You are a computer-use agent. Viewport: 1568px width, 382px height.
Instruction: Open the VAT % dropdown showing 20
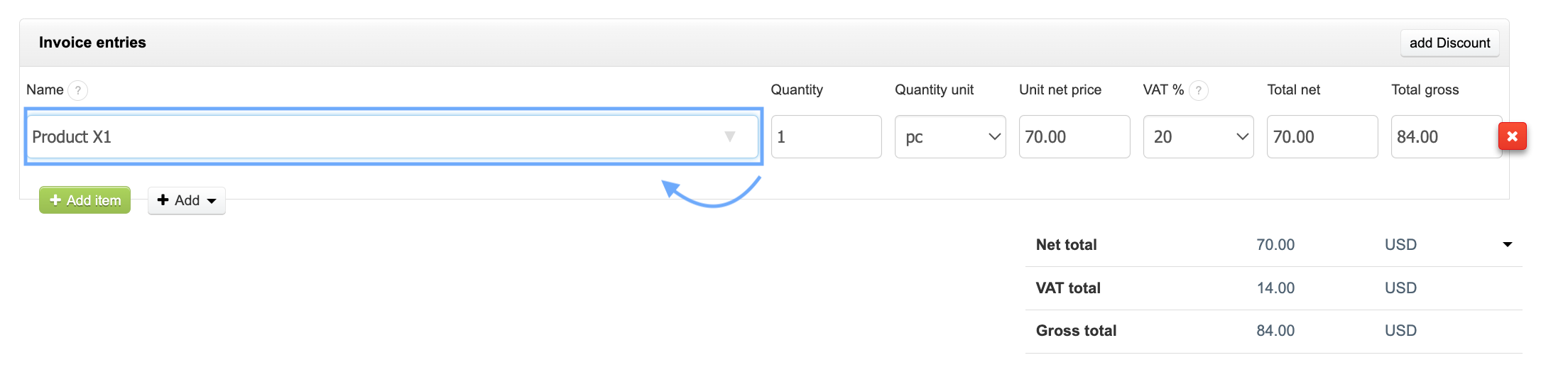tap(1198, 136)
